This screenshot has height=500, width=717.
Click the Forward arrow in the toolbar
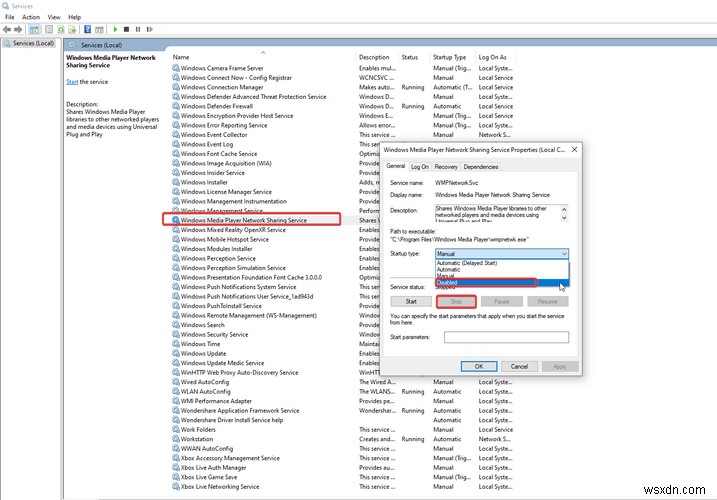[18, 29]
